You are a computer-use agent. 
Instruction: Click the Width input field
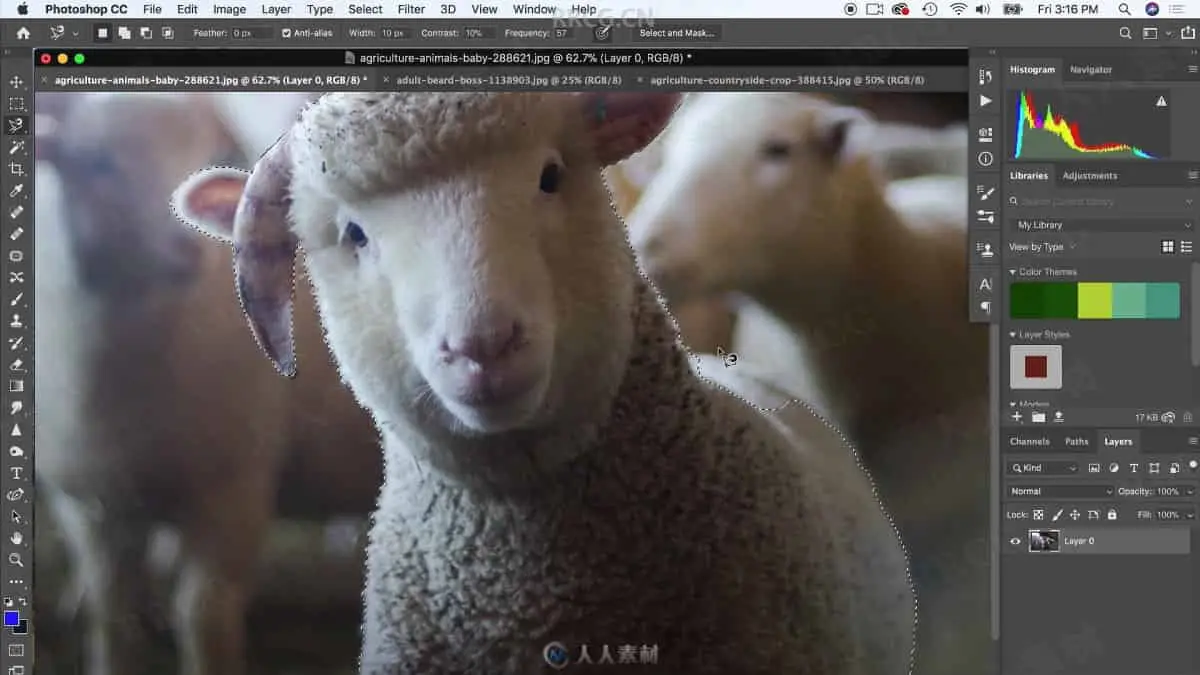click(x=393, y=33)
